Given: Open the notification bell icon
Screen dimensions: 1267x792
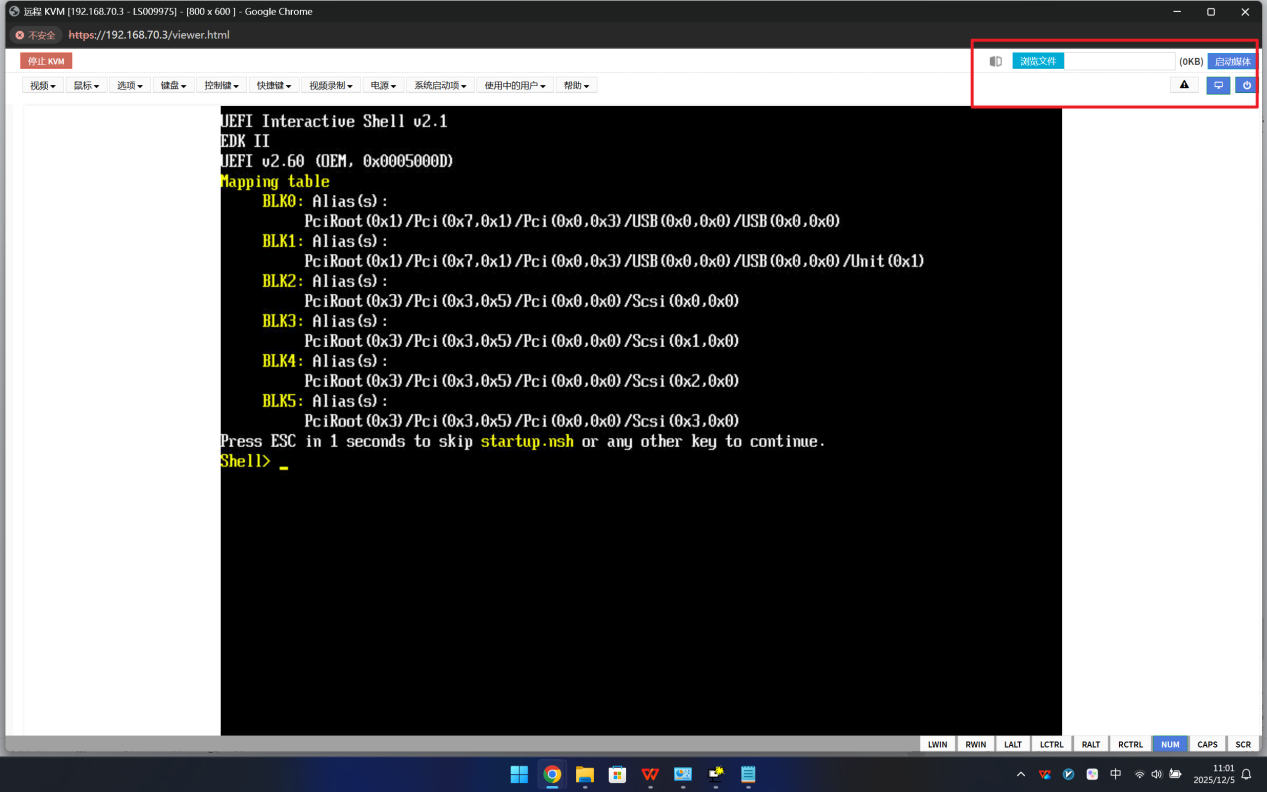Looking at the screenshot, I should pyautogui.click(x=1247, y=774).
